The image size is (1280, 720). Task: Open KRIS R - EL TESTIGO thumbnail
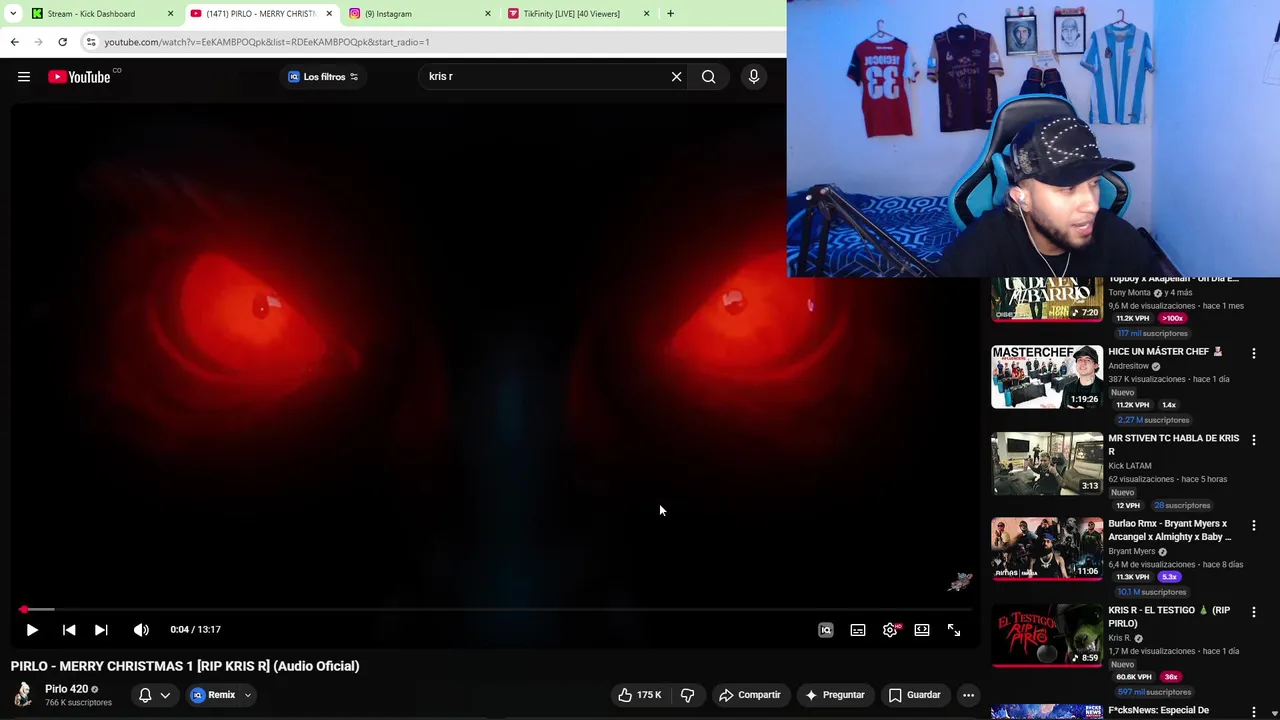pyautogui.click(x=1047, y=635)
